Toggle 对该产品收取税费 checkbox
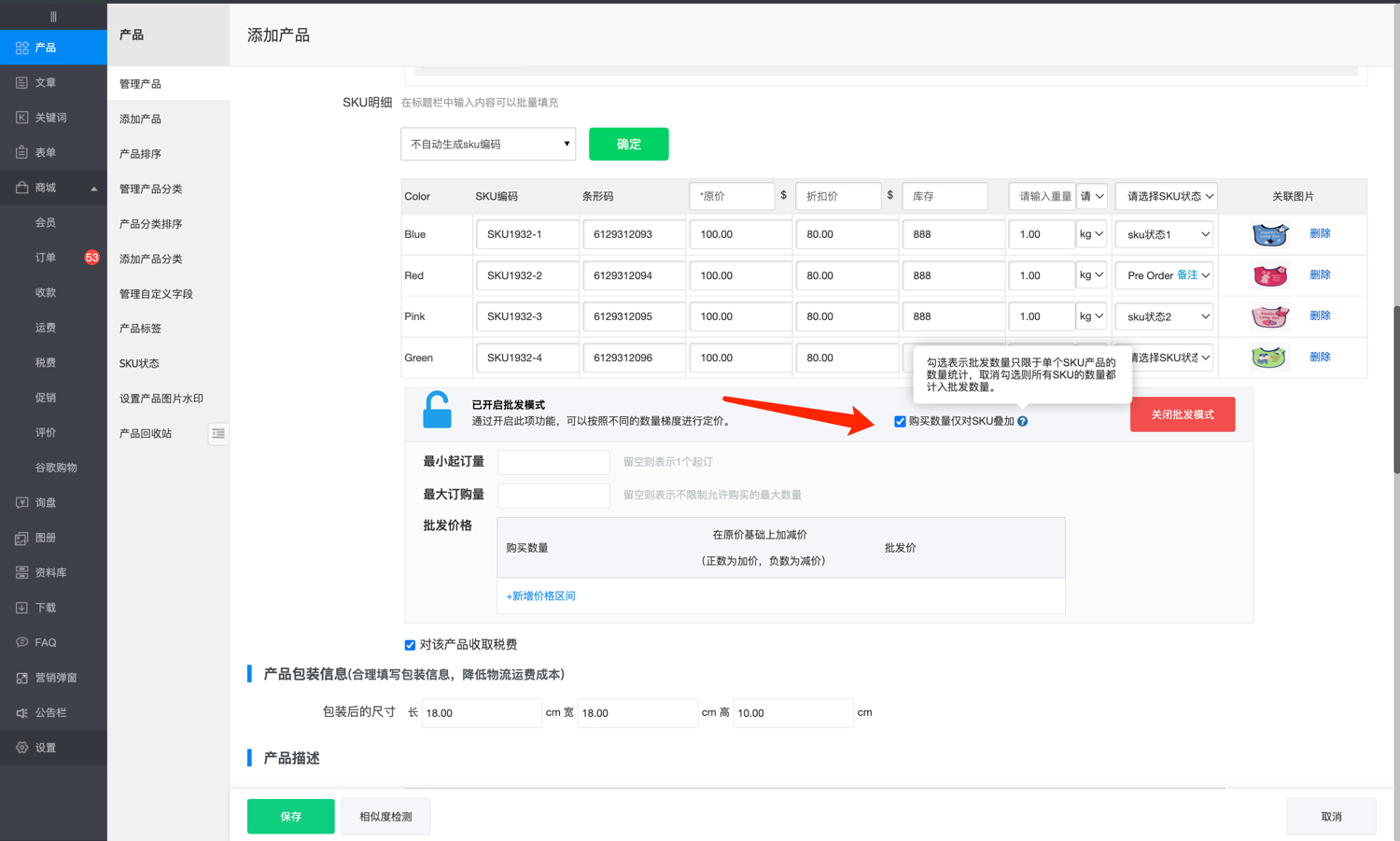This screenshot has width=1400, height=841. [410, 645]
